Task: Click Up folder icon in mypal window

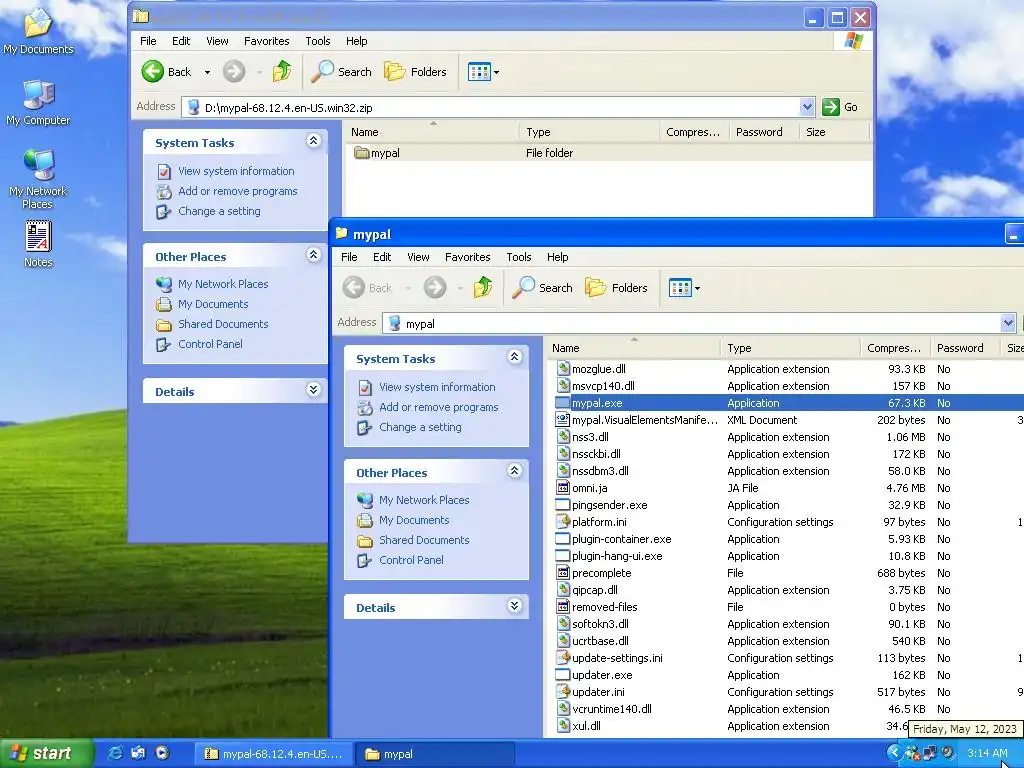Action: pos(483,287)
